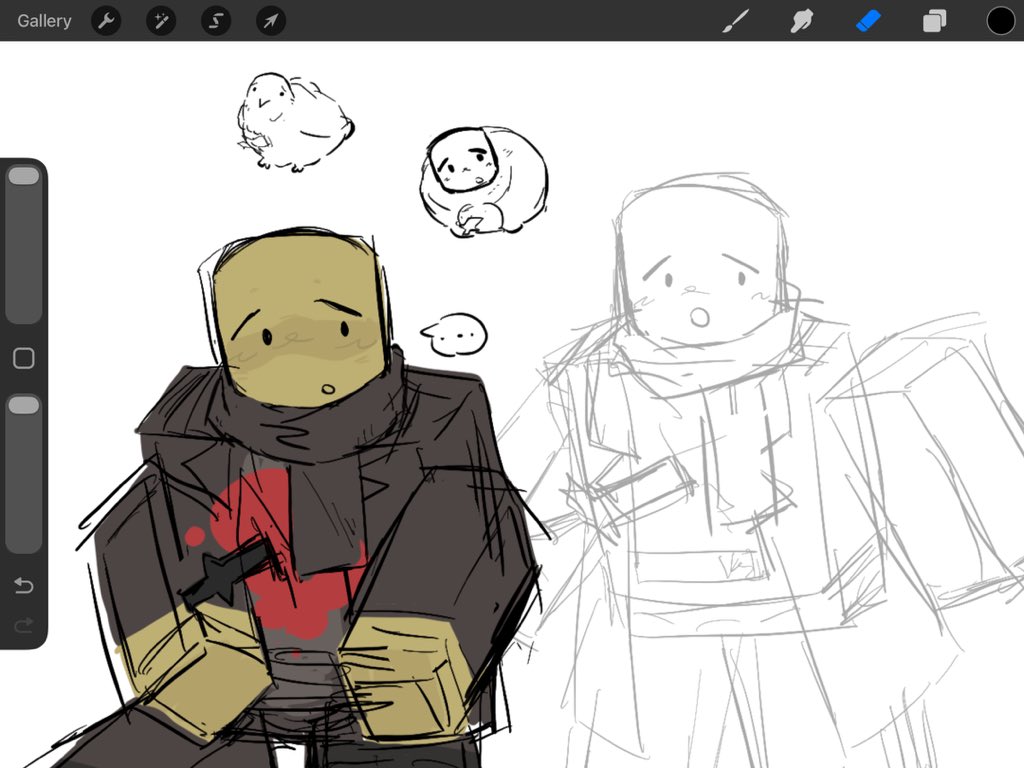The image size is (1024, 768).
Task: Select the Brush tool
Action: click(x=736, y=21)
